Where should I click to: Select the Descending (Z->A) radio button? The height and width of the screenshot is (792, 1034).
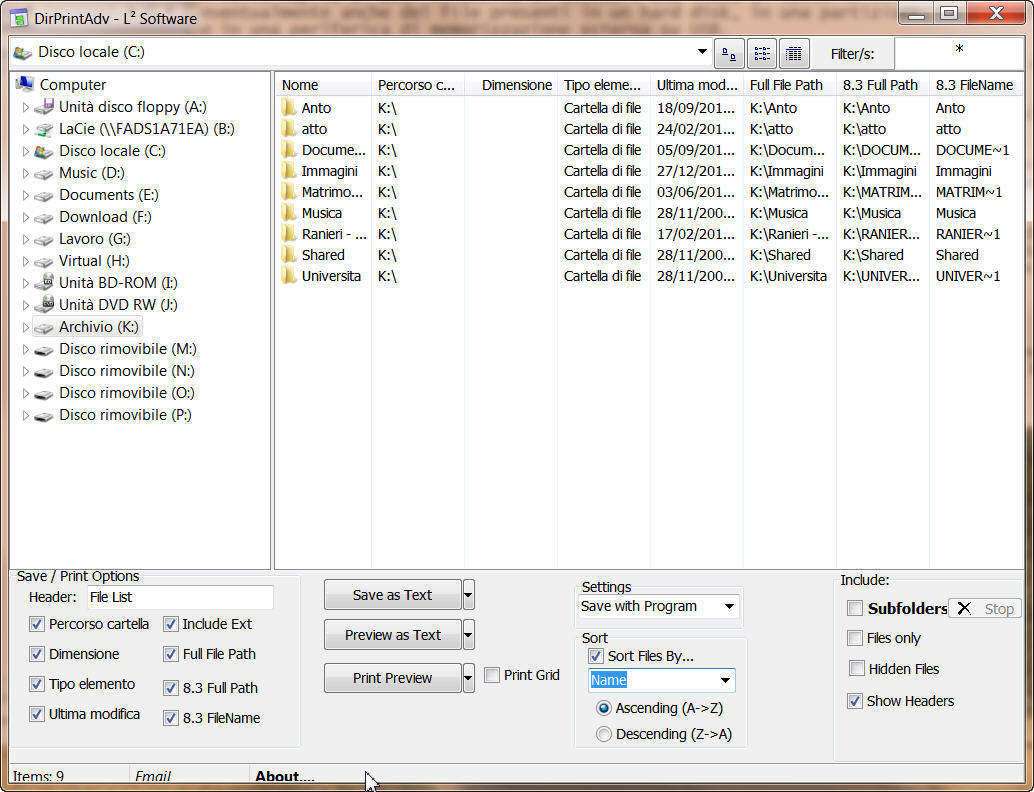(x=603, y=734)
